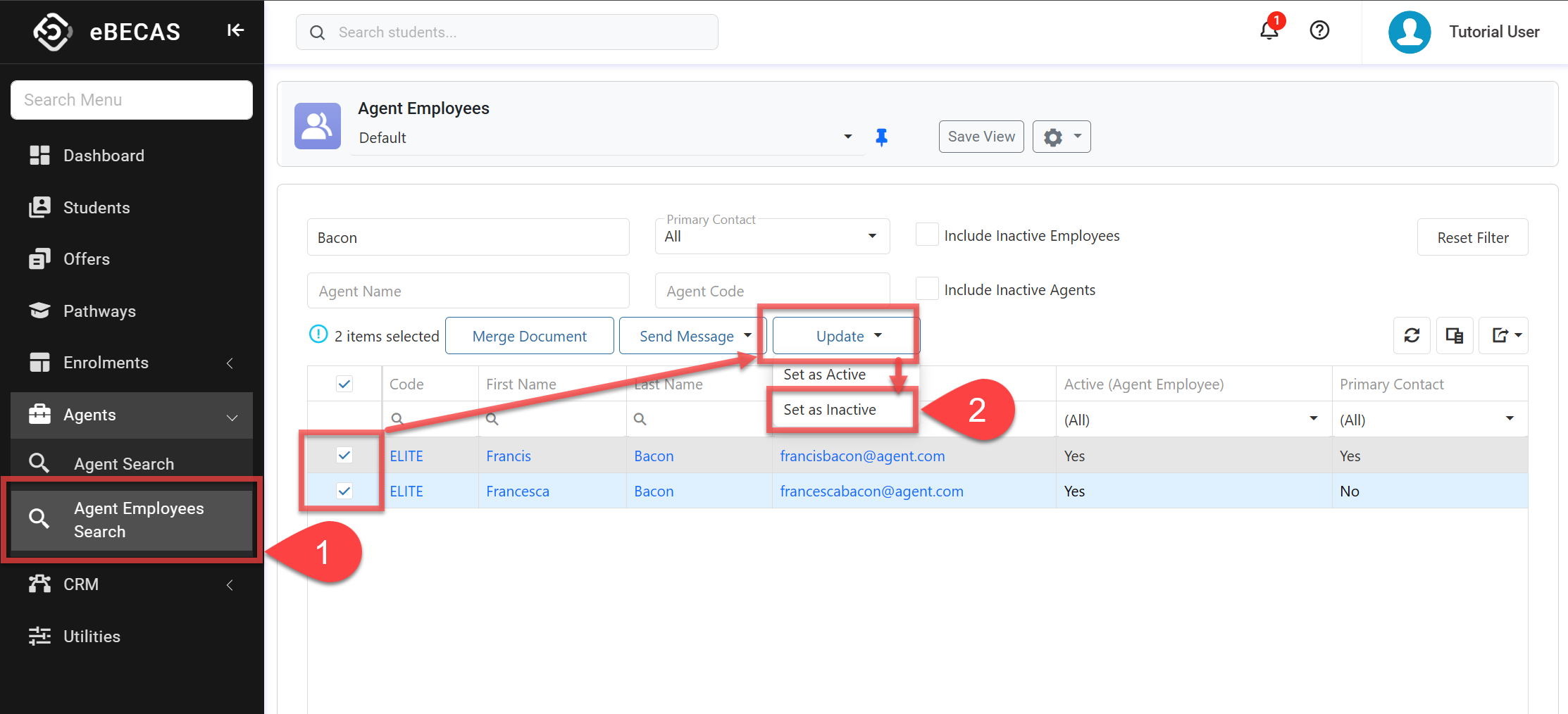1568x714 pixels.
Task: Click the column chooser icon
Action: (x=1455, y=336)
